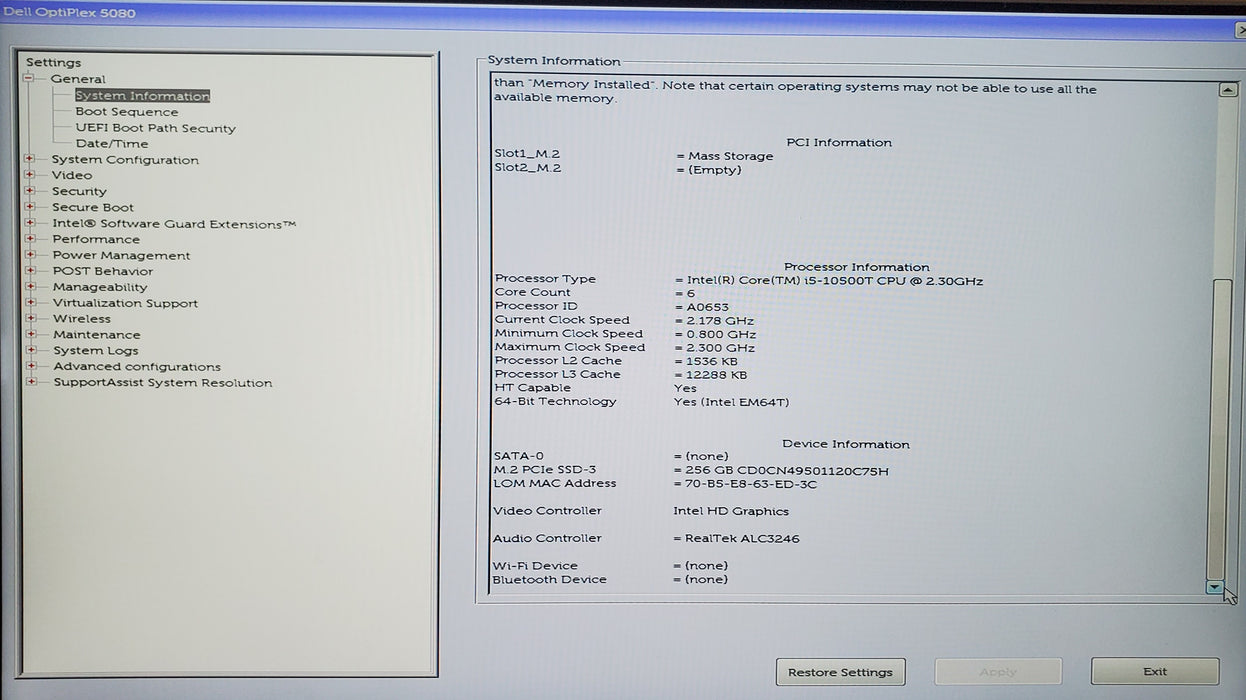
Task: Select the Virtualization Support label
Action: click(x=125, y=303)
